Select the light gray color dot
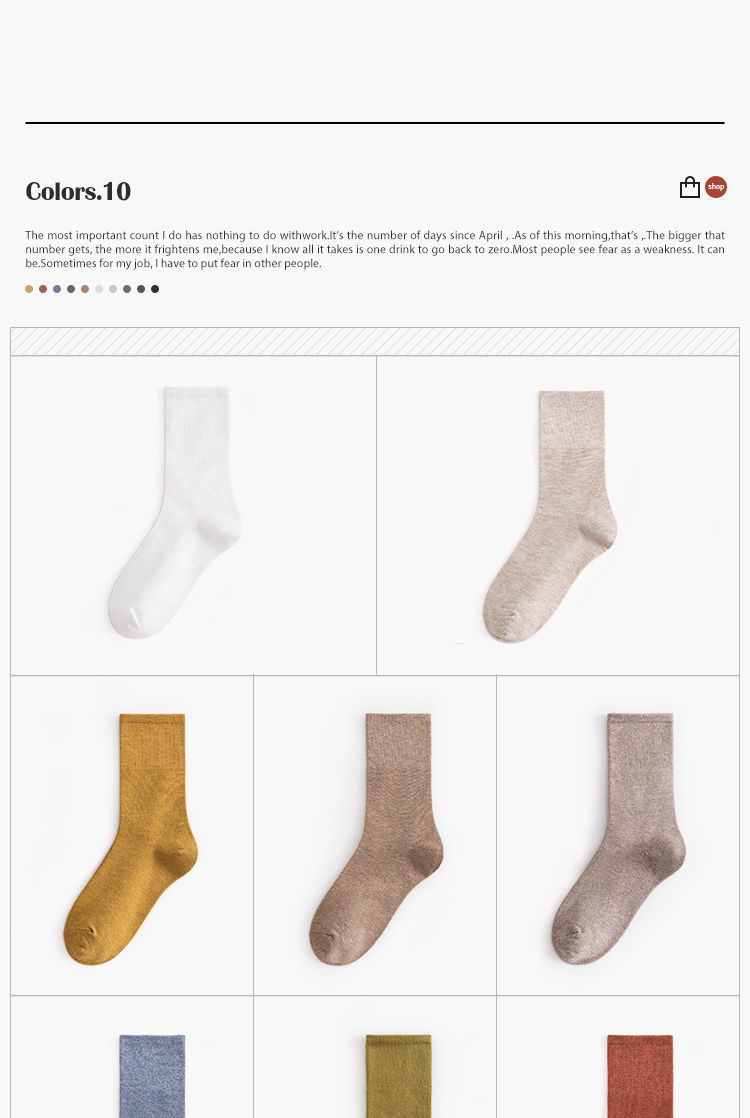Viewport: 750px width, 1118px height. [x=113, y=289]
